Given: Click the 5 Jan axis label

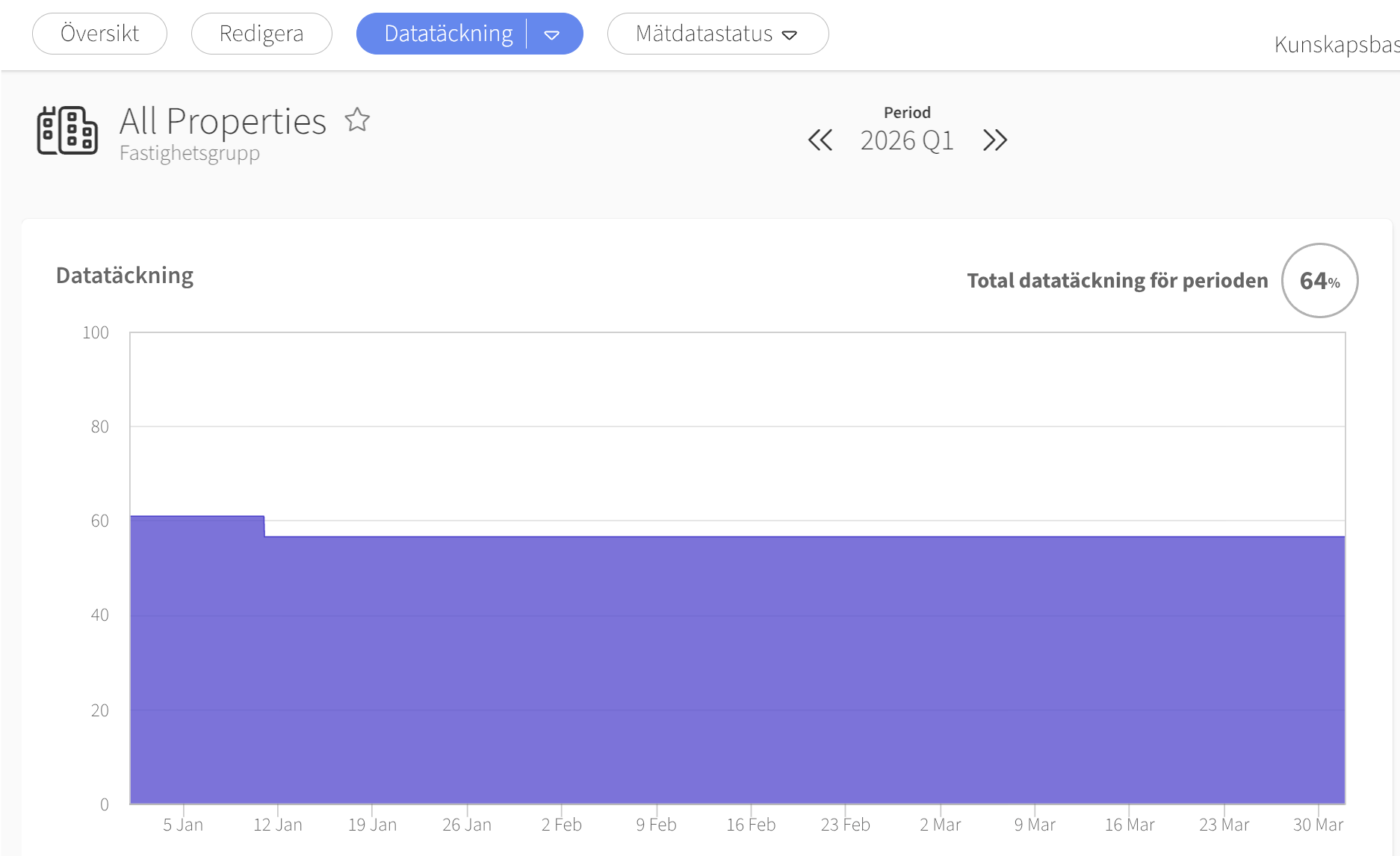Looking at the screenshot, I should [183, 825].
